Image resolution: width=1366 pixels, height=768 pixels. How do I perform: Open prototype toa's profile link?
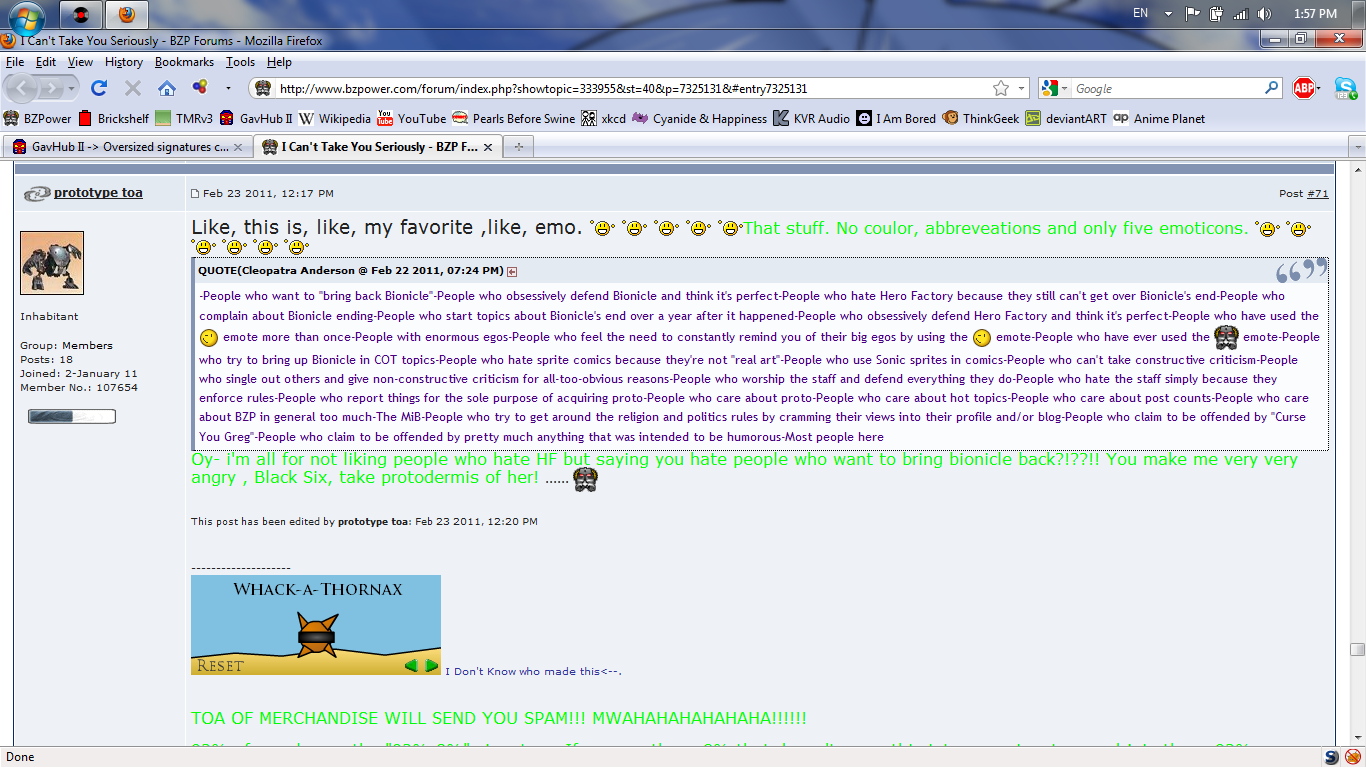point(98,192)
